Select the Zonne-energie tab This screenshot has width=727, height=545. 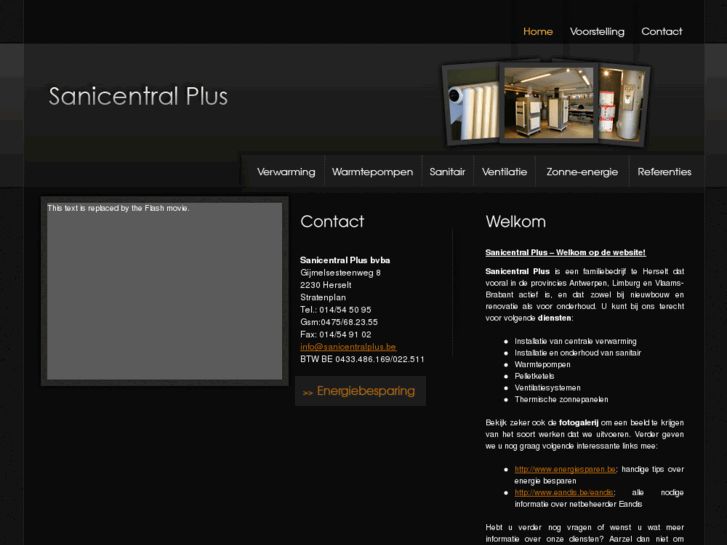coord(582,172)
